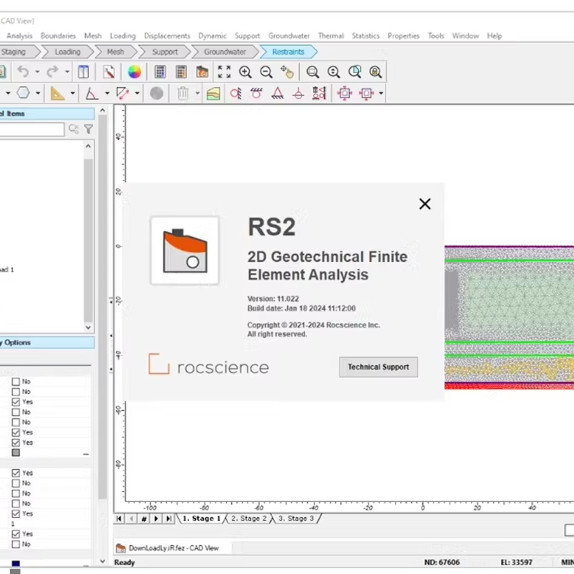Switch to the Mesh workflow tab
This screenshot has width=574, height=574.
pyautogui.click(x=115, y=52)
